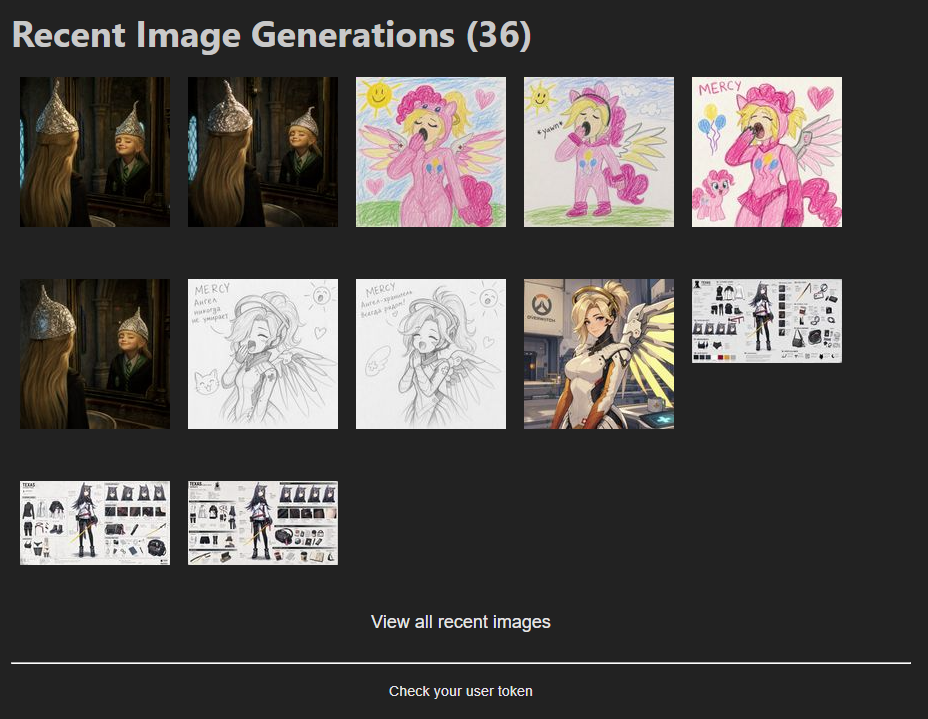Open crayon drawing with sun and green grass hearts
This screenshot has height=719, width=928.
(x=431, y=151)
